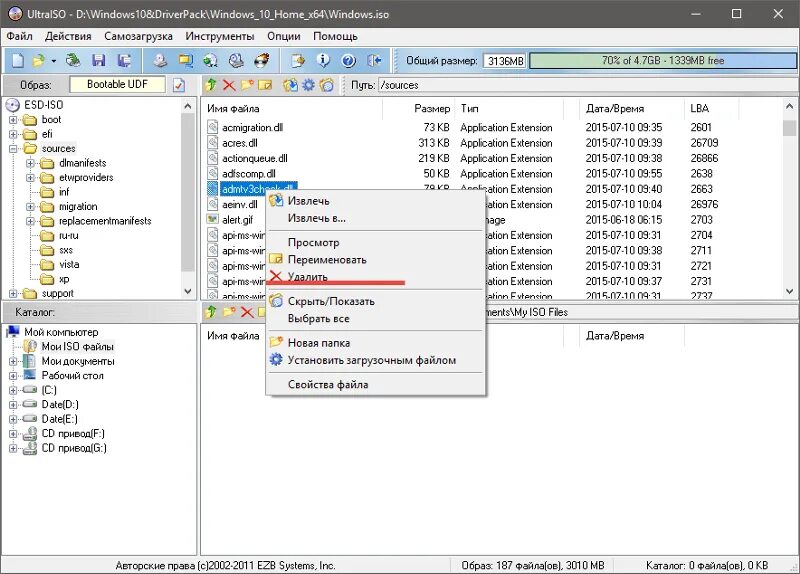Select the ru-ru folder in the image tree
Viewport: 800px width, 574px height.
[x=68, y=236]
